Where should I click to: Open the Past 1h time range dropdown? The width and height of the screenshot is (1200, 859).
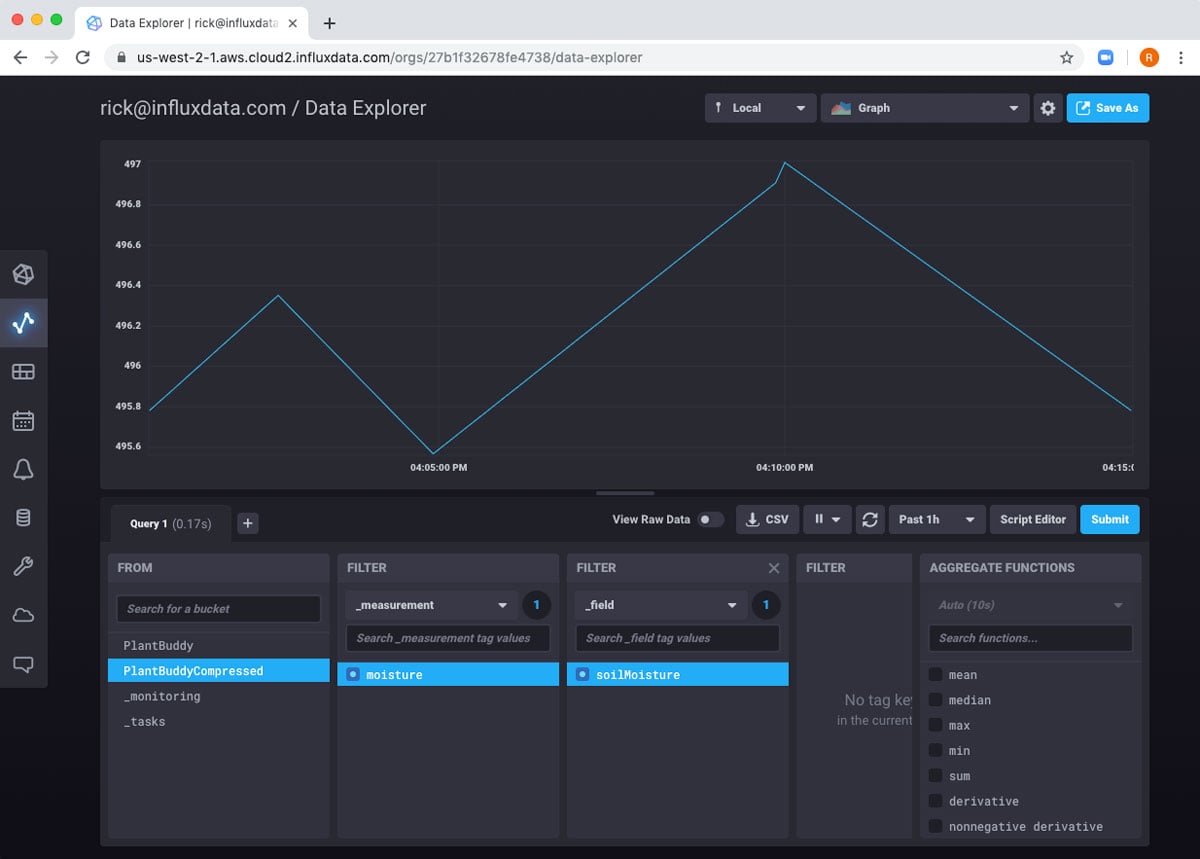[936, 520]
